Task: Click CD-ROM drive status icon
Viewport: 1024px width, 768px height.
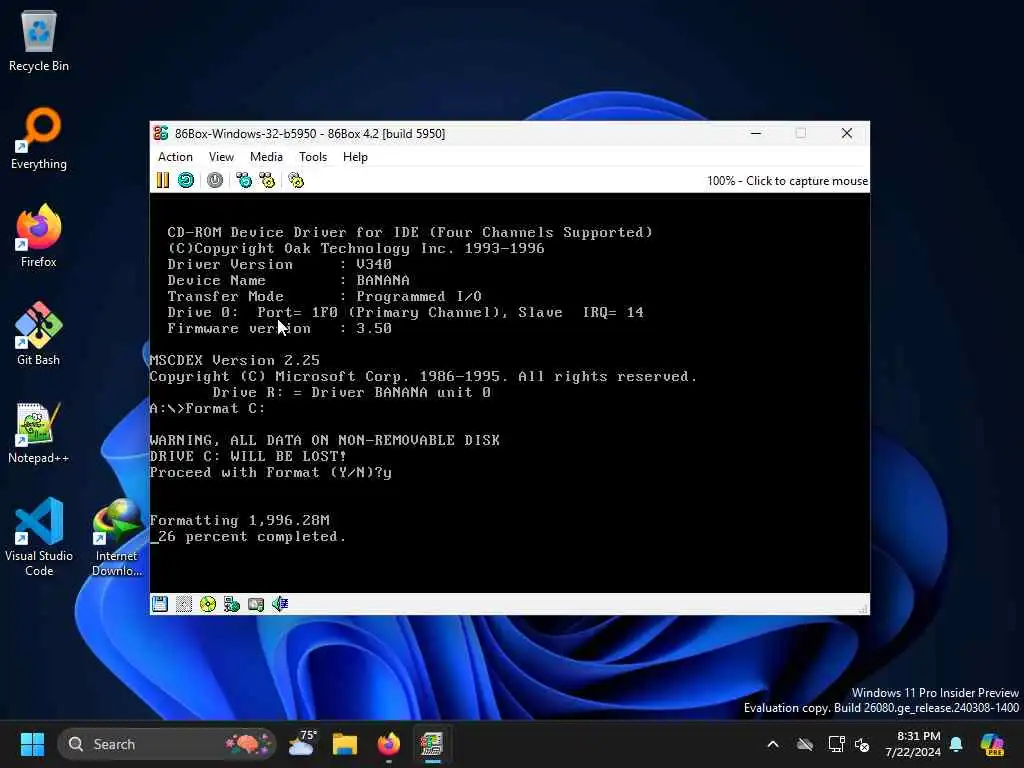Action: tap(208, 604)
